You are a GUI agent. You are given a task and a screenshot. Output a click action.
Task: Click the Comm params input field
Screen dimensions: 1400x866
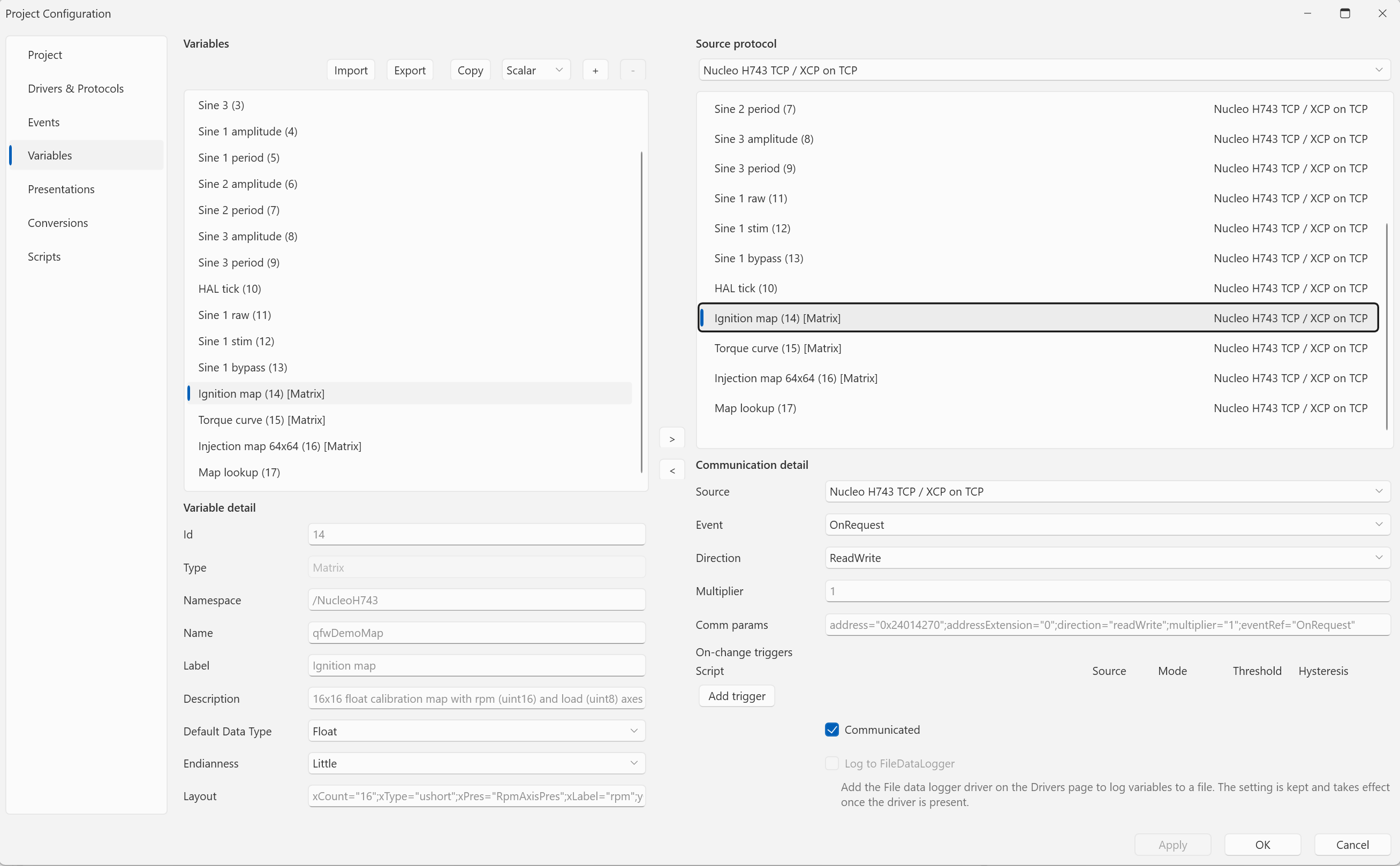(x=1107, y=625)
